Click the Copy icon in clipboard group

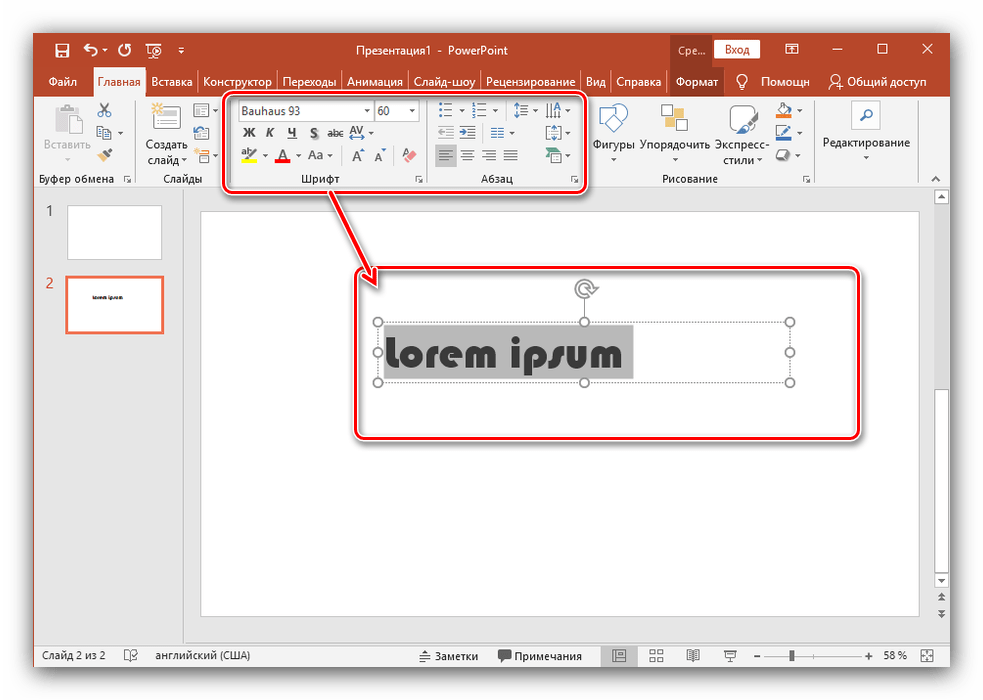(103, 133)
